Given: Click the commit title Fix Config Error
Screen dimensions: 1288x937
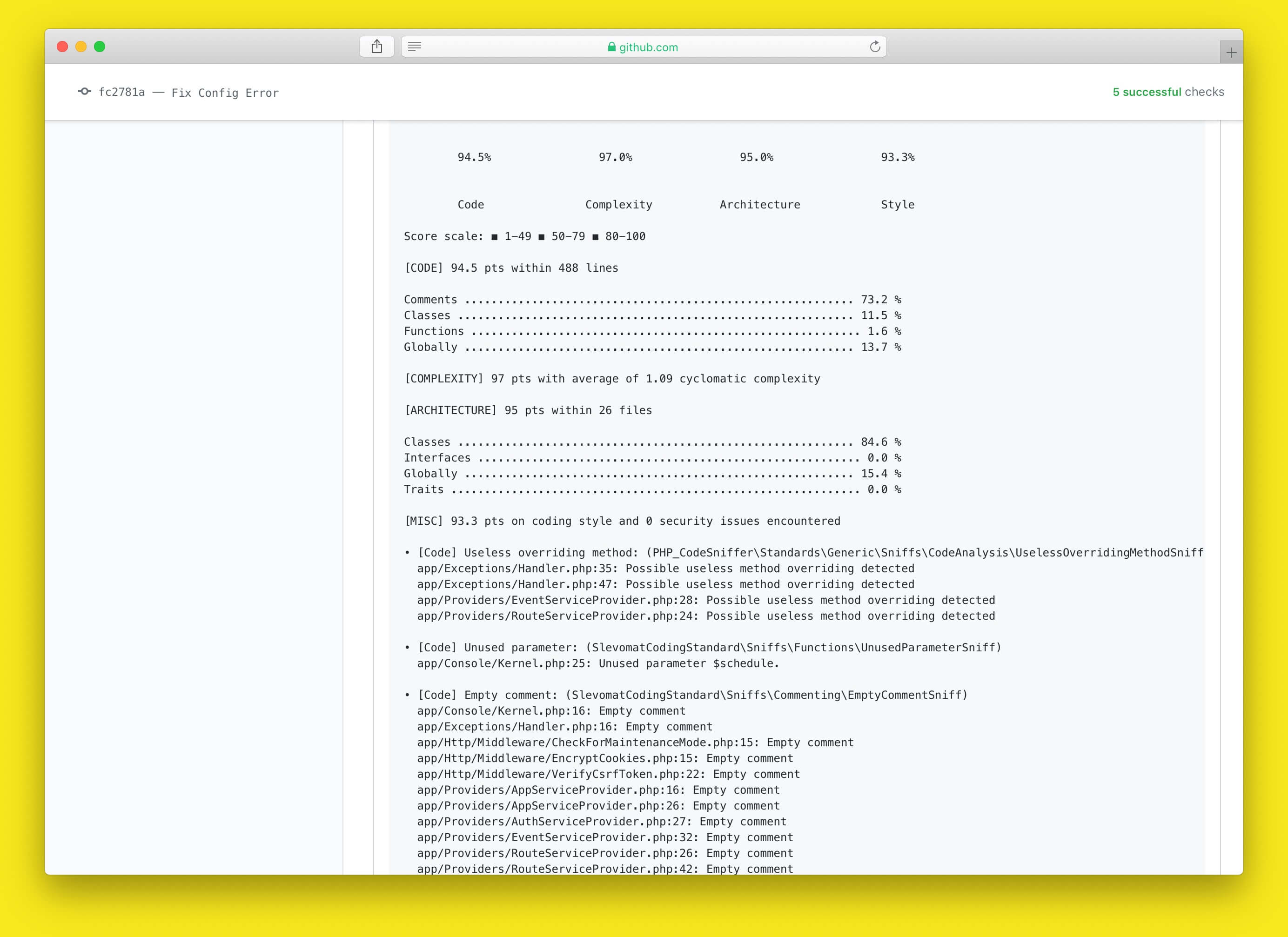Looking at the screenshot, I should tap(225, 92).
